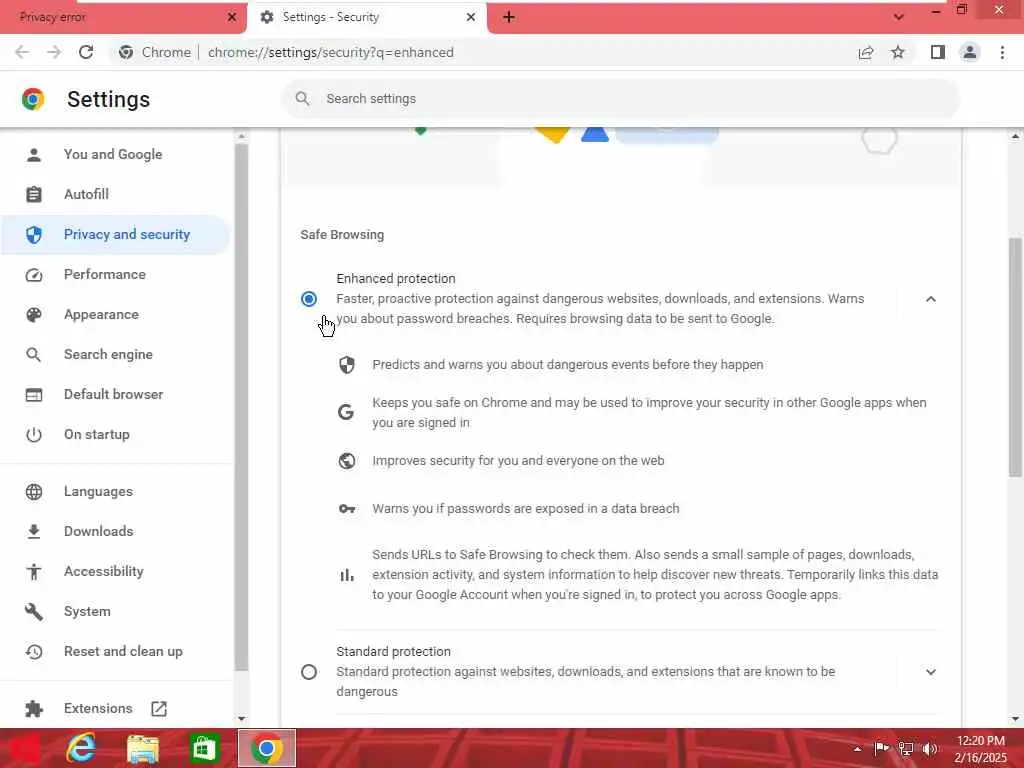This screenshot has width=1024, height=768.
Task: Switch to the Settings - Security tab
Action: (x=367, y=17)
